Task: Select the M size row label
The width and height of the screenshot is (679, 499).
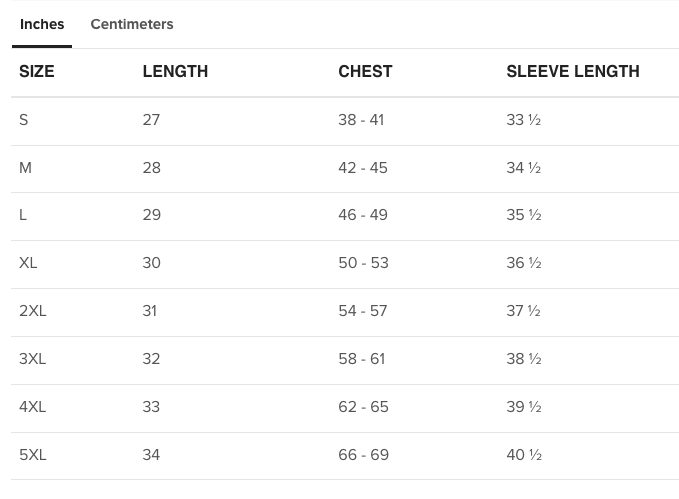Action: pyautogui.click(x=26, y=168)
